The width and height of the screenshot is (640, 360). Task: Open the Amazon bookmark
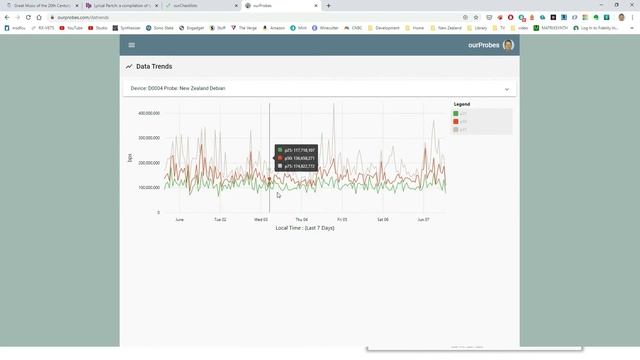click(x=273, y=28)
